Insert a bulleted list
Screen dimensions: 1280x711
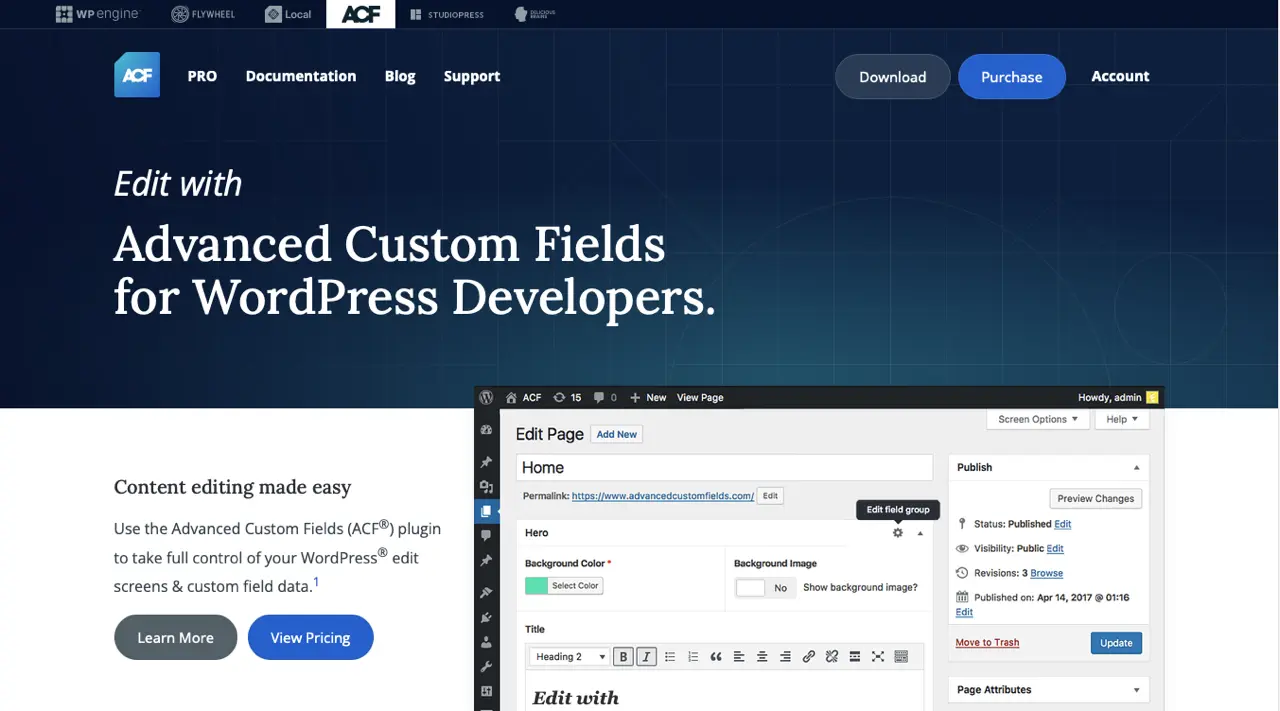(x=670, y=657)
